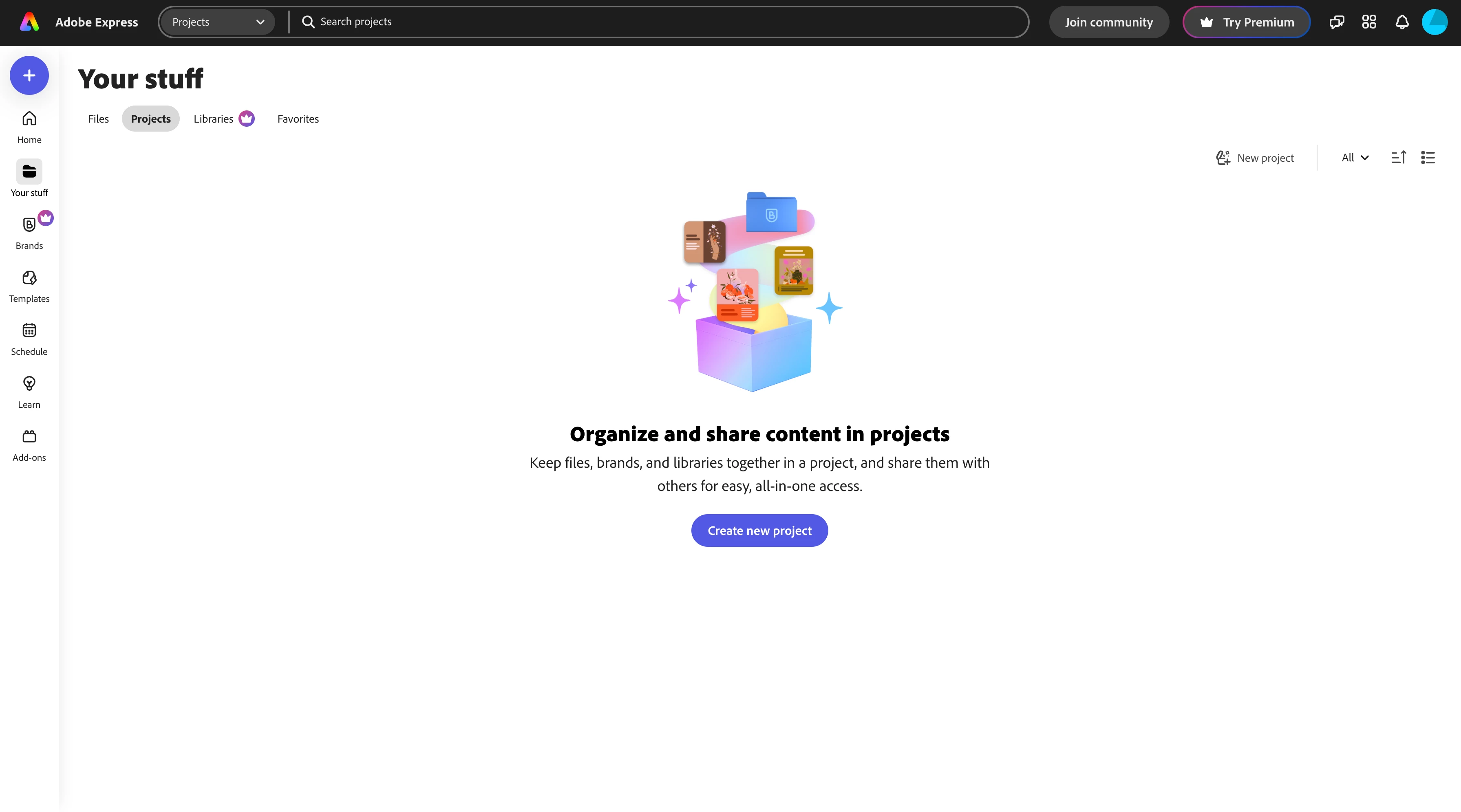Click the Try Premium button
This screenshot has height=812, width=1461.
point(1246,22)
